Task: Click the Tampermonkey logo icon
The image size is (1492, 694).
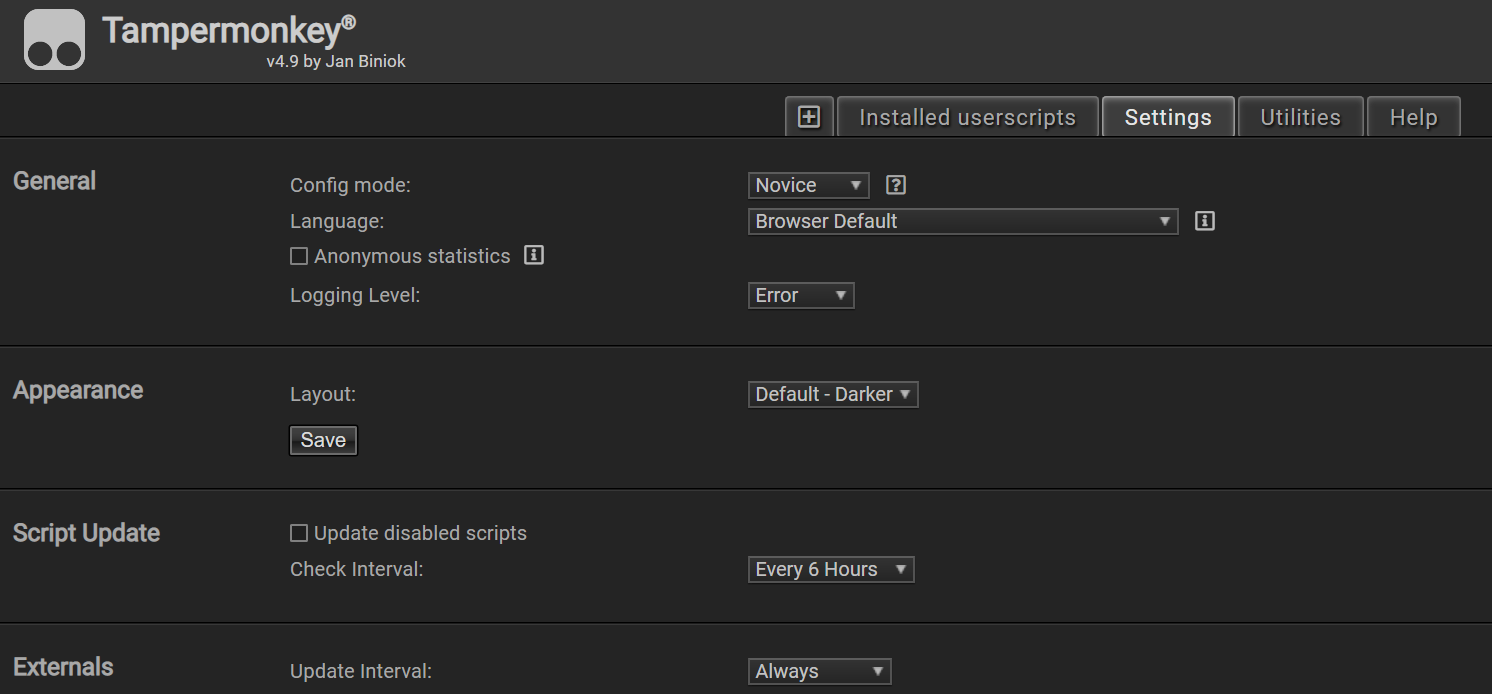Action: [54, 40]
